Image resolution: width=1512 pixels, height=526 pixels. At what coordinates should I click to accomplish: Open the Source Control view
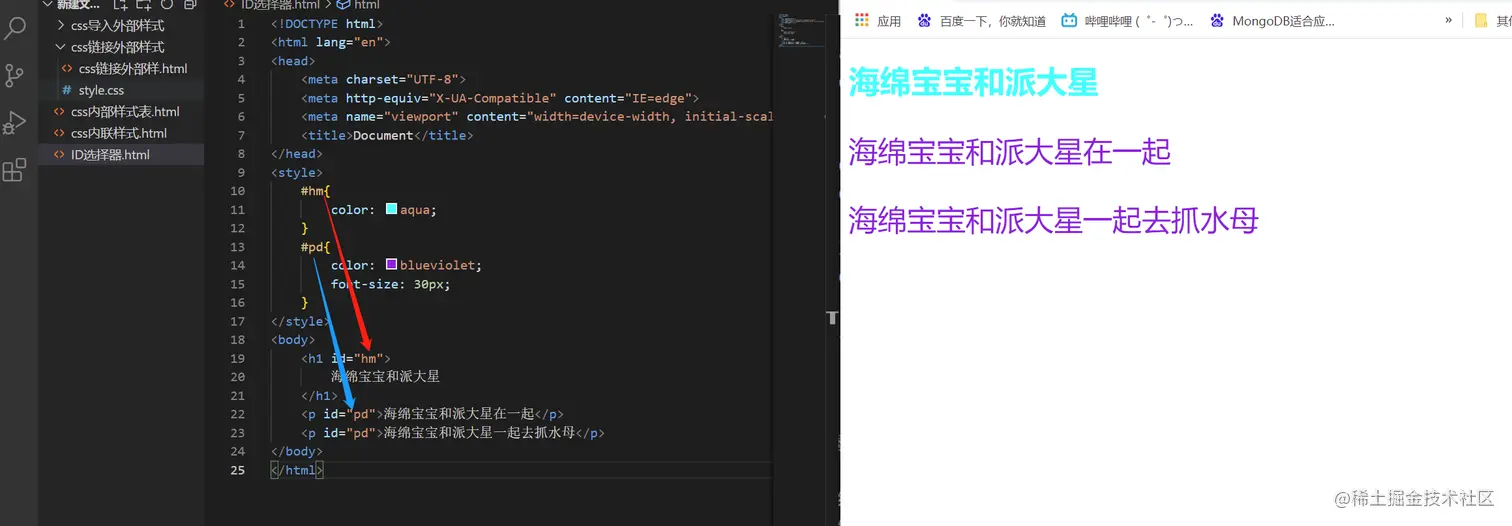pos(15,75)
